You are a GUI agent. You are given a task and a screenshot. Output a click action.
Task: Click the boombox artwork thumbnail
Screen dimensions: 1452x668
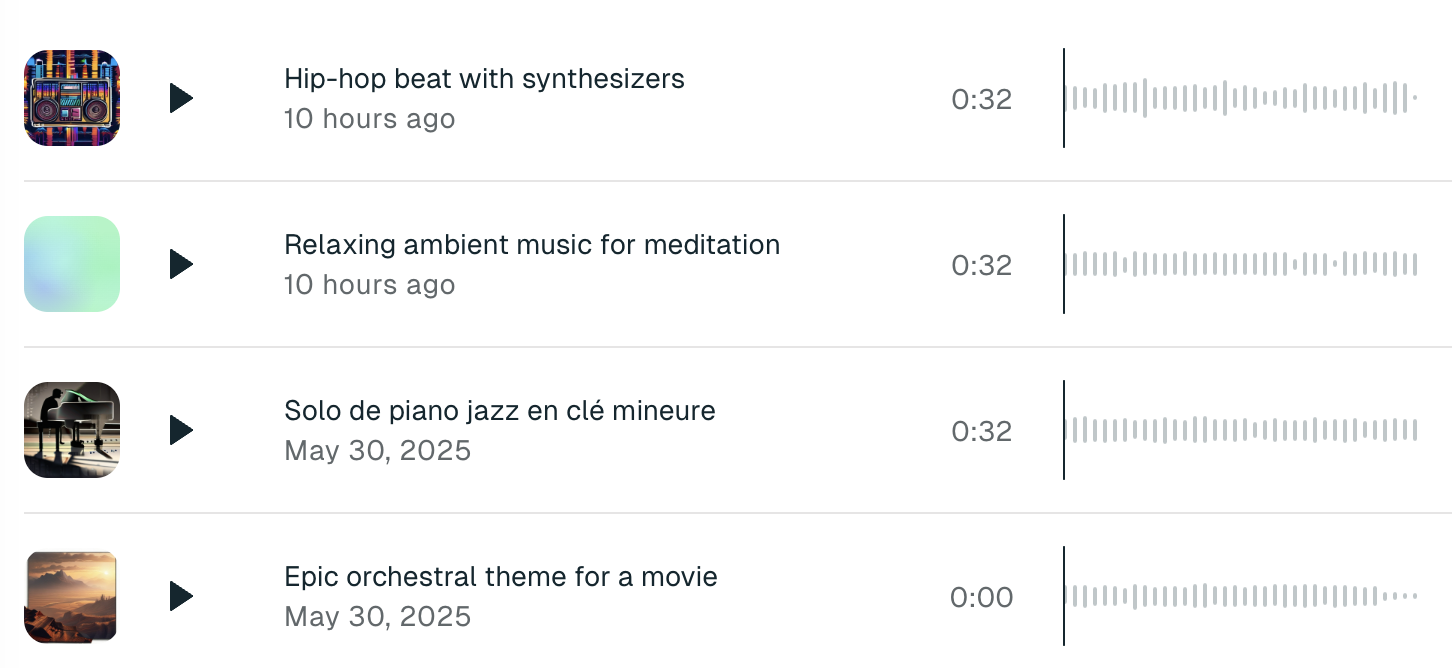(71, 97)
